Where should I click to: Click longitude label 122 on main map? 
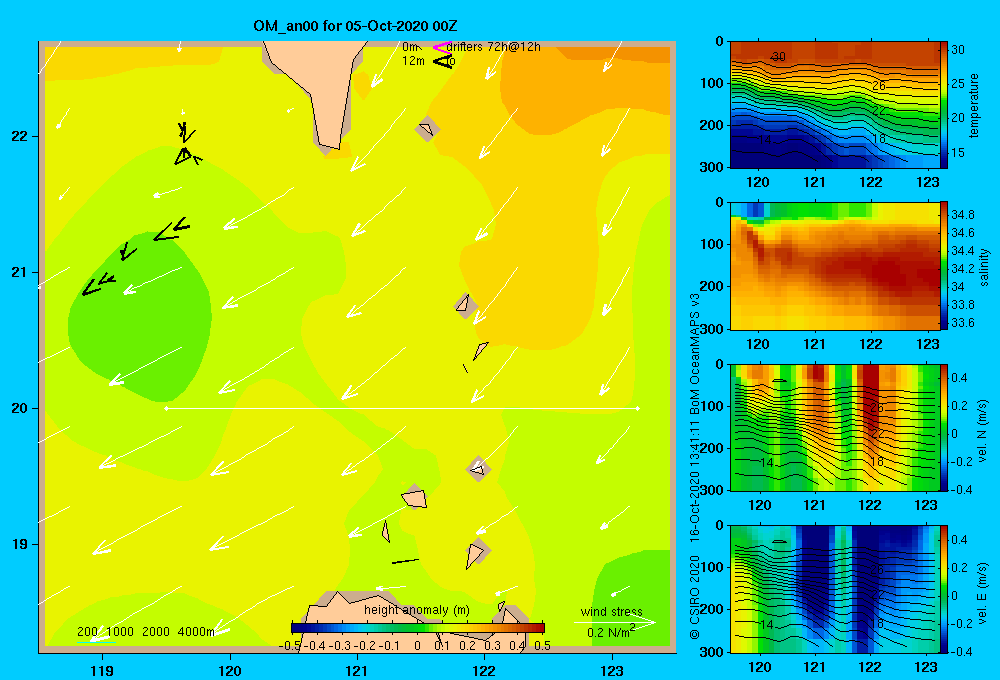coord(485,670)
